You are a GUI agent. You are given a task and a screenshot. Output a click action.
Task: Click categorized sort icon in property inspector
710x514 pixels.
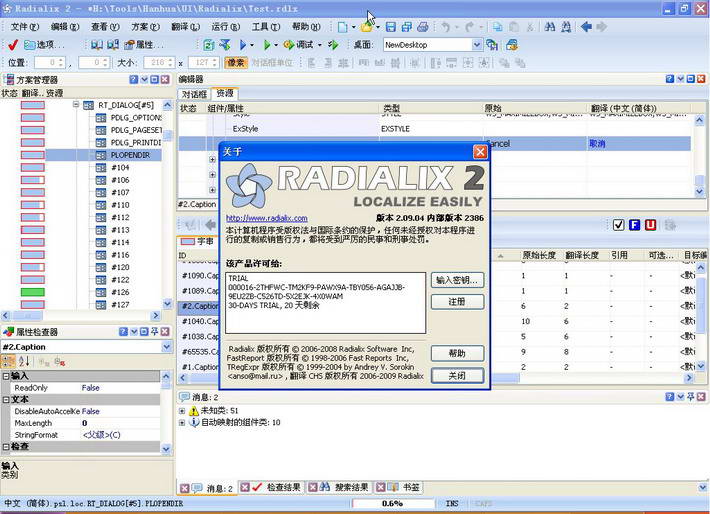click(x=8, y=361)
